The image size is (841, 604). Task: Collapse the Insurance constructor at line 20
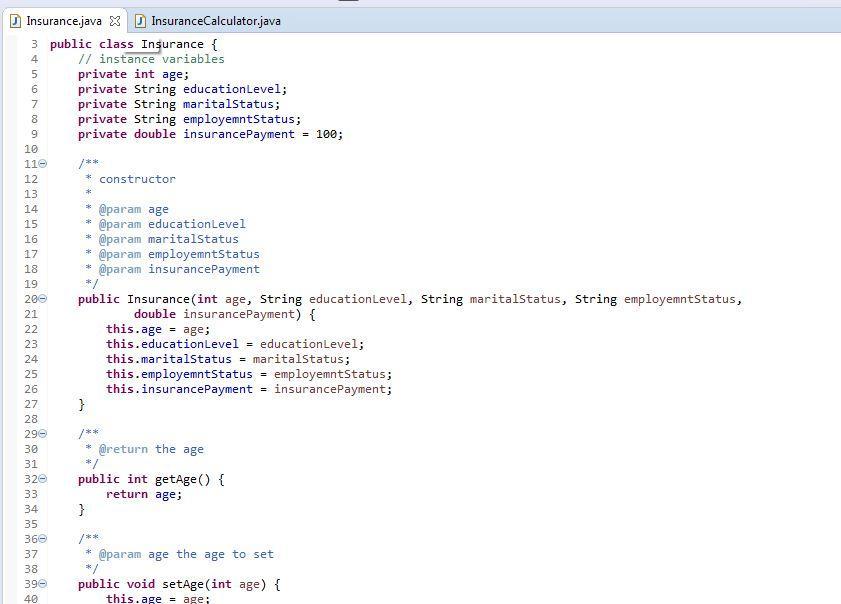click(40, 299)
